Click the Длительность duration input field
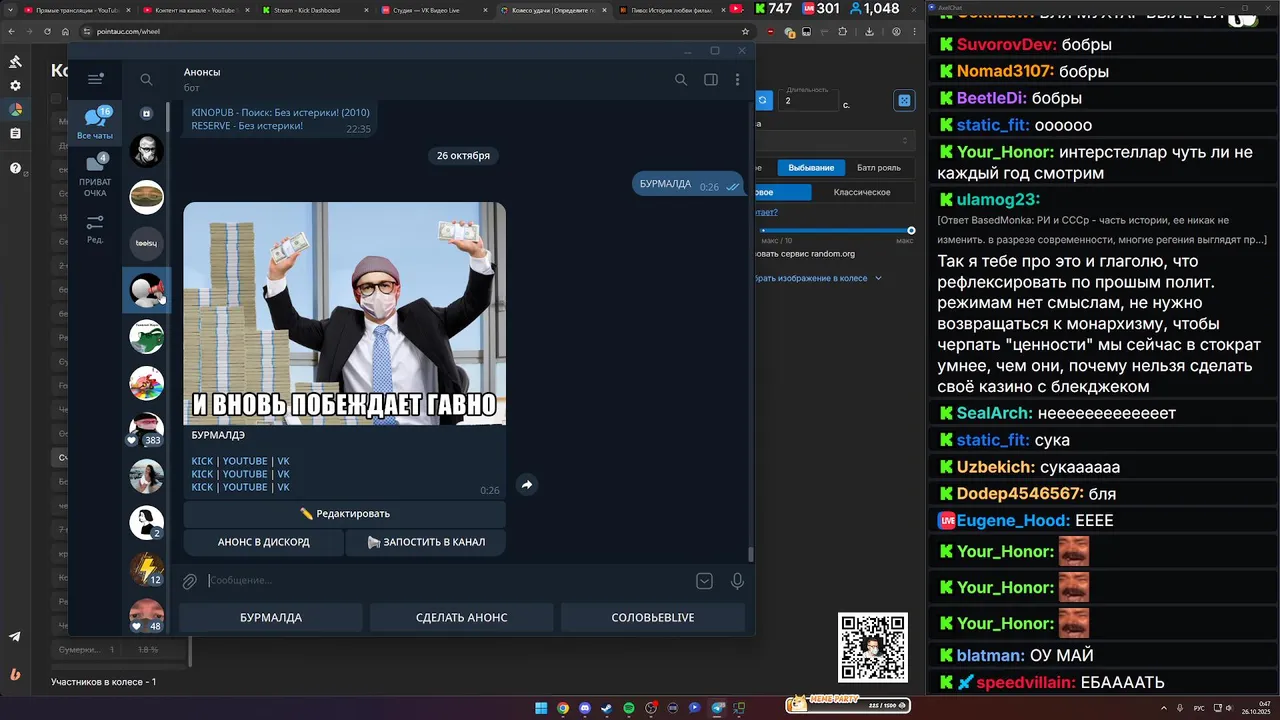 click(809, 101)
